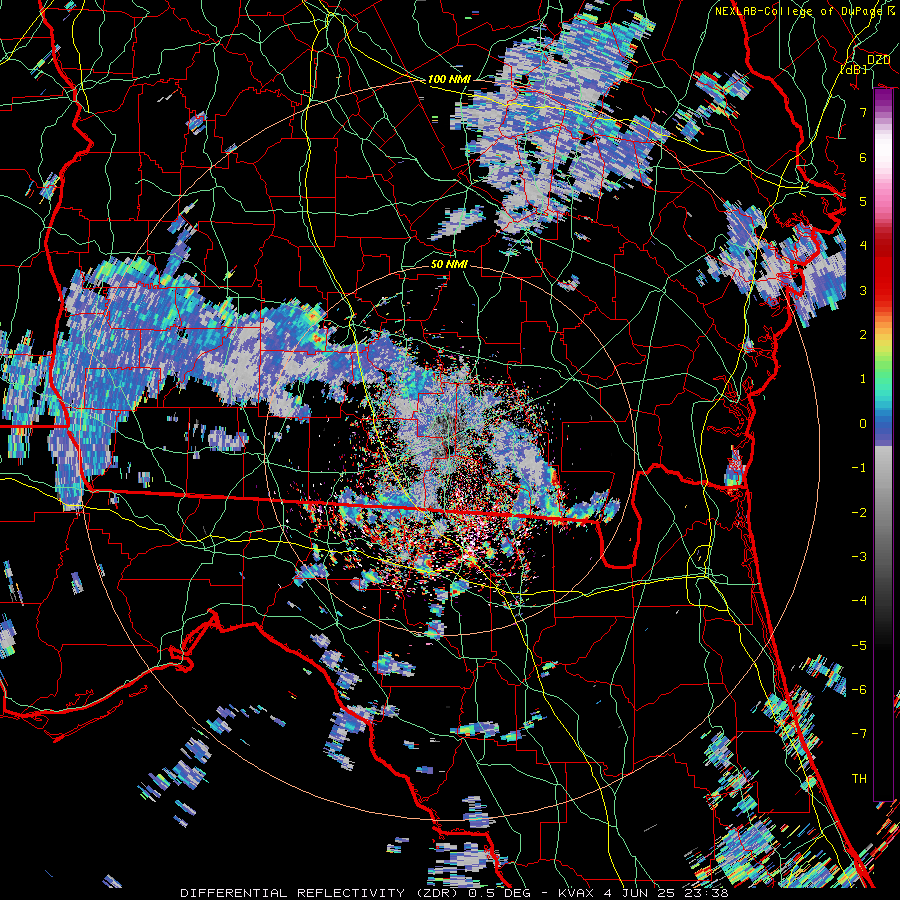The width and height of the screenshot is (900, 900).
Task: Click the "-3" value on the color scale
Action: coord(859,557)
